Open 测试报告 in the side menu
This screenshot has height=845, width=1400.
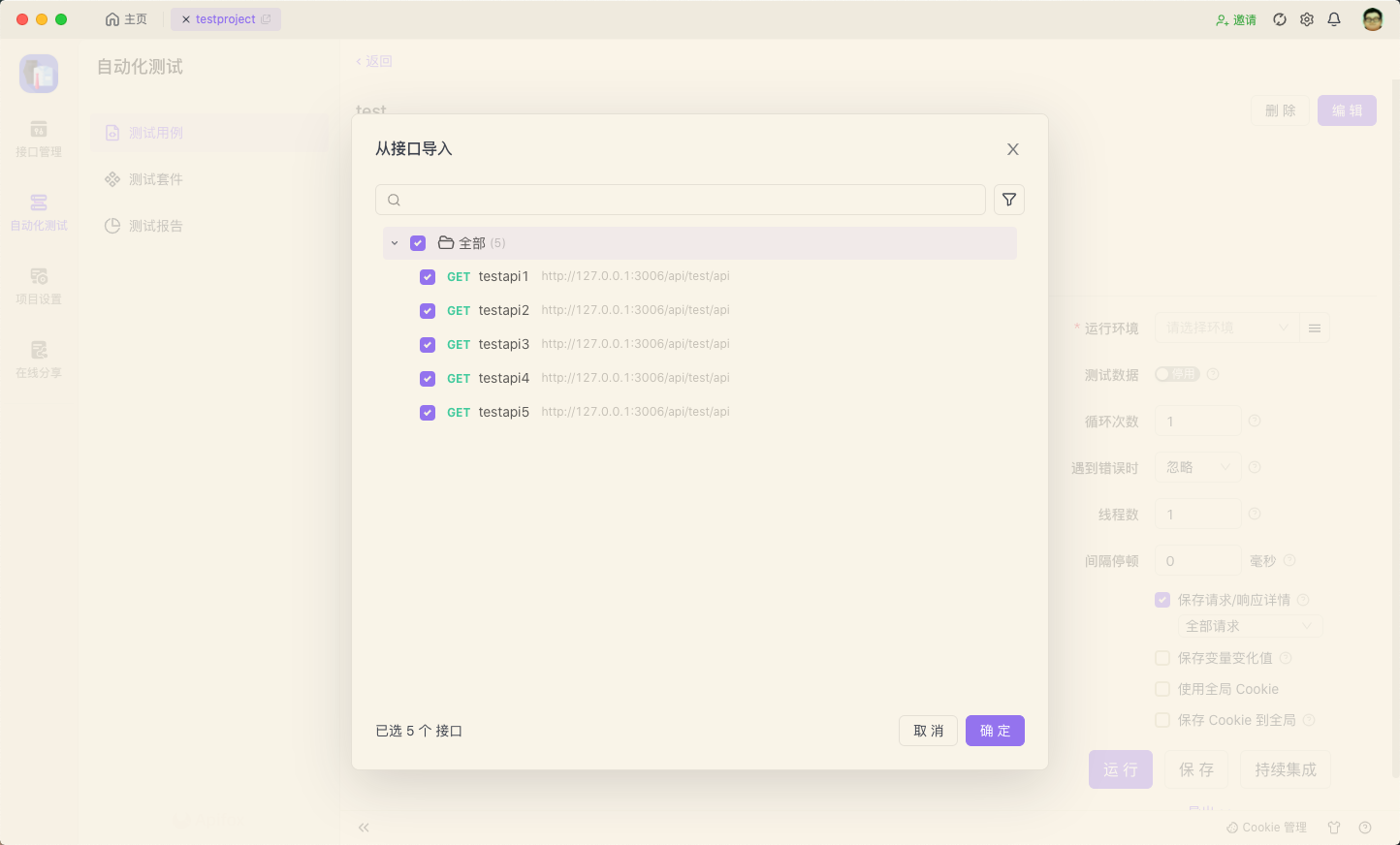coord(208,226)
